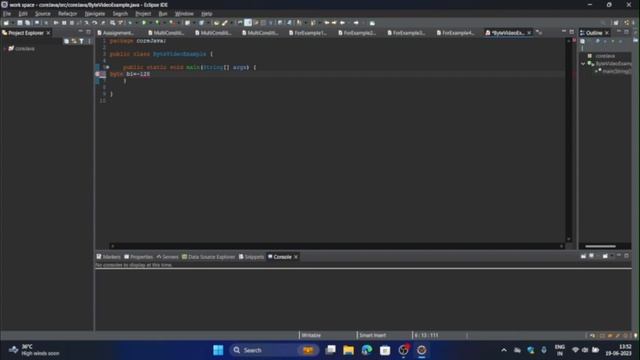Click the toolbar quick search magnifier icon
Viewport: 640px width, 360px height.
[603, 23]
